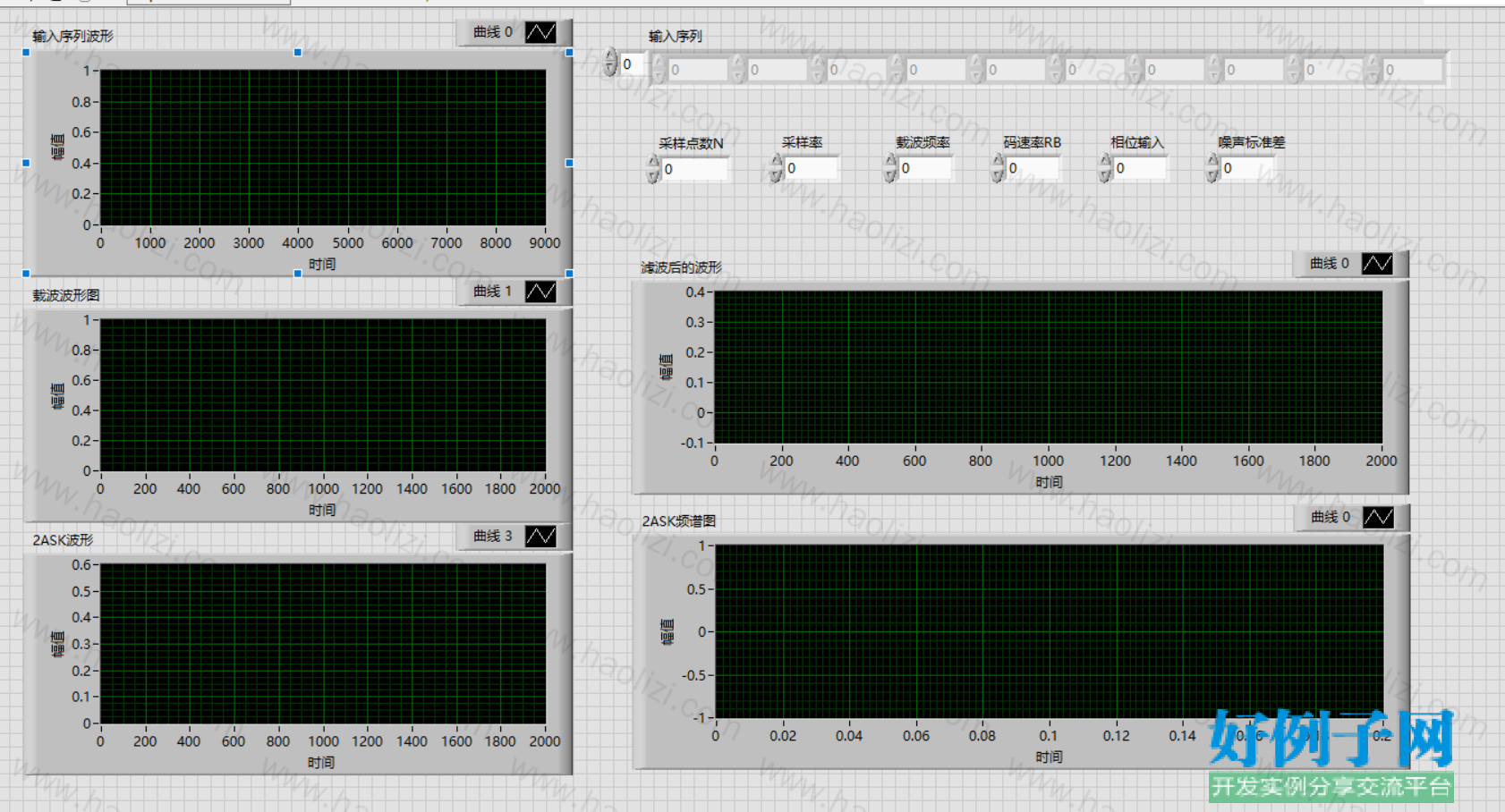Select the 时间 axis label under 输入序列波形

[x=322, y=264]
